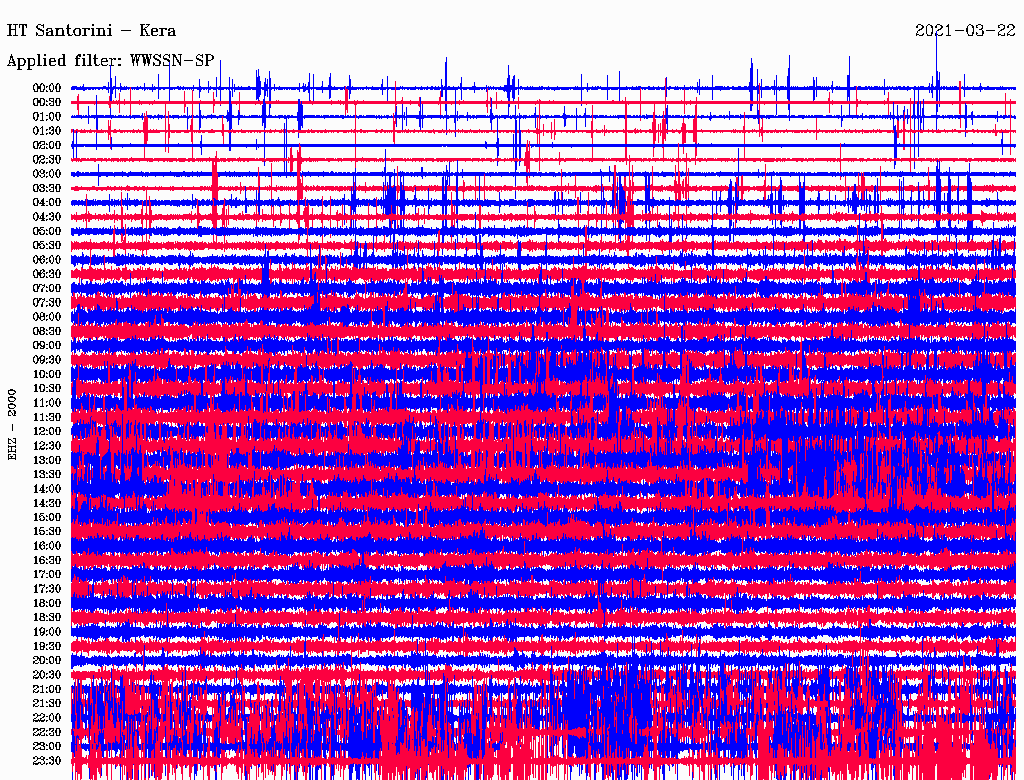Screen dimensions: 1024x780
Task: Select the 17:30 time row label
Action: (47, 589)
